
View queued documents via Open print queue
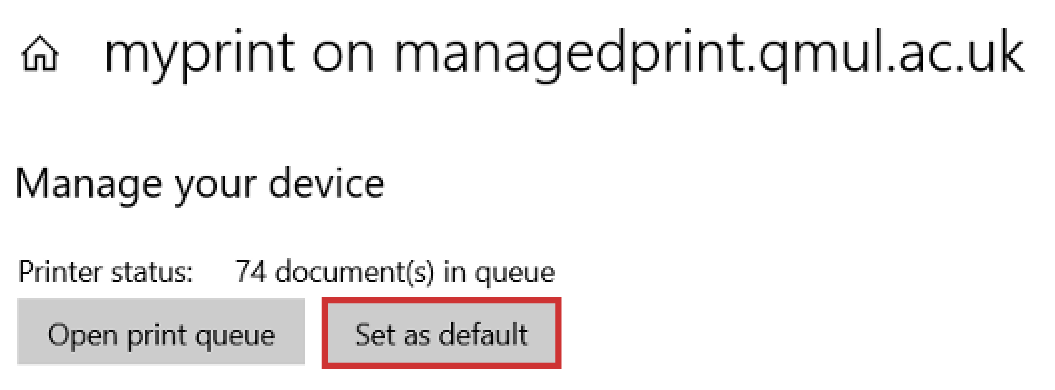click(x=161, y=332)
